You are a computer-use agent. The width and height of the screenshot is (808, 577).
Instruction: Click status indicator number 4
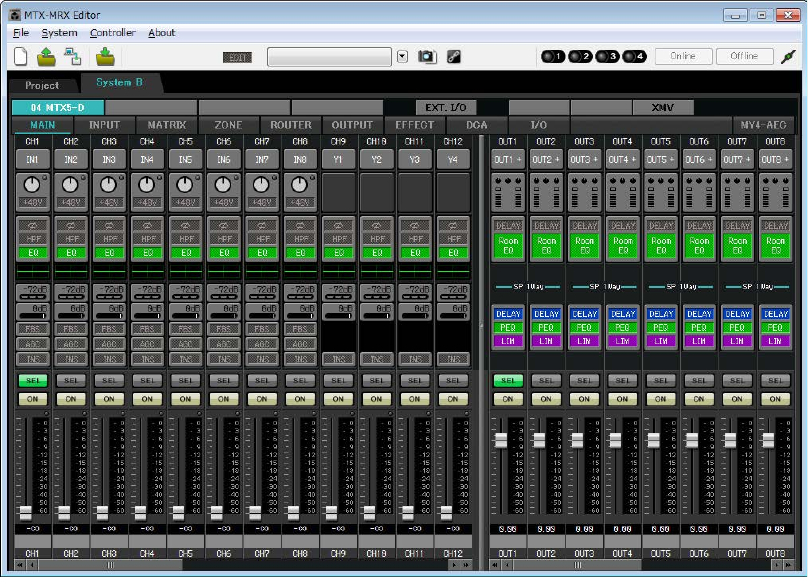coord(634,57)
